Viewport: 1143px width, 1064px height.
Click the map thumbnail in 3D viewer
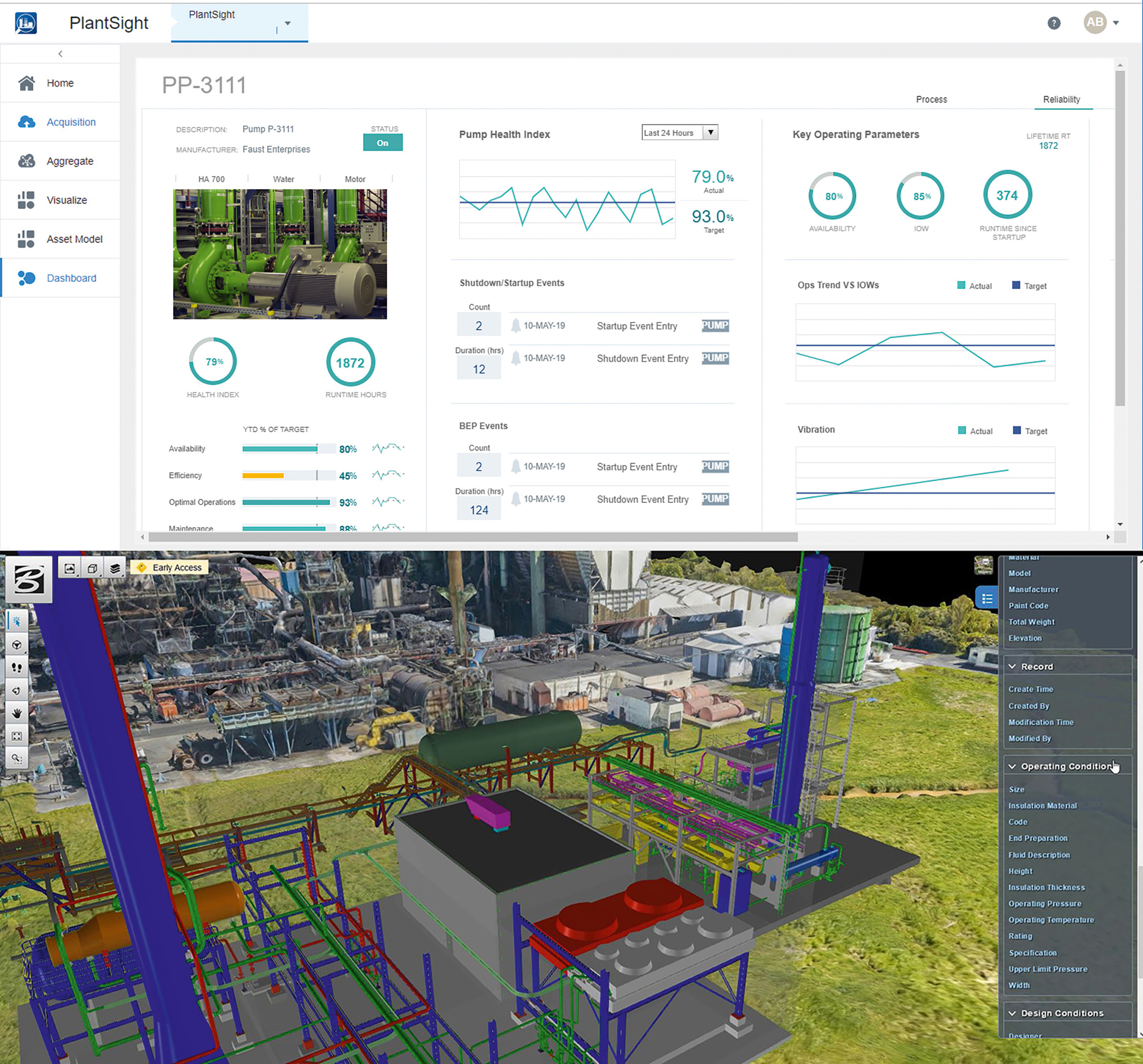[983, 565]
